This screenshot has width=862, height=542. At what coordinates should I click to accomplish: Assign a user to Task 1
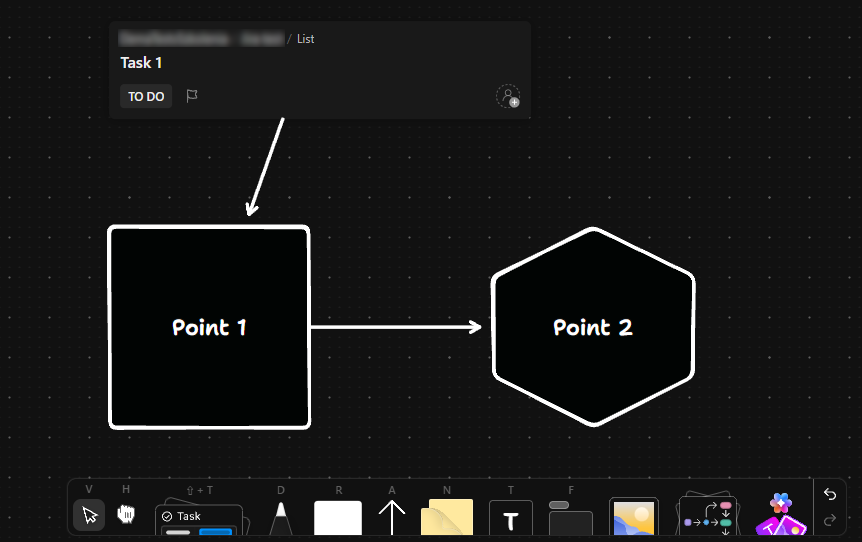pyautogui.click(x=508, y=96)
